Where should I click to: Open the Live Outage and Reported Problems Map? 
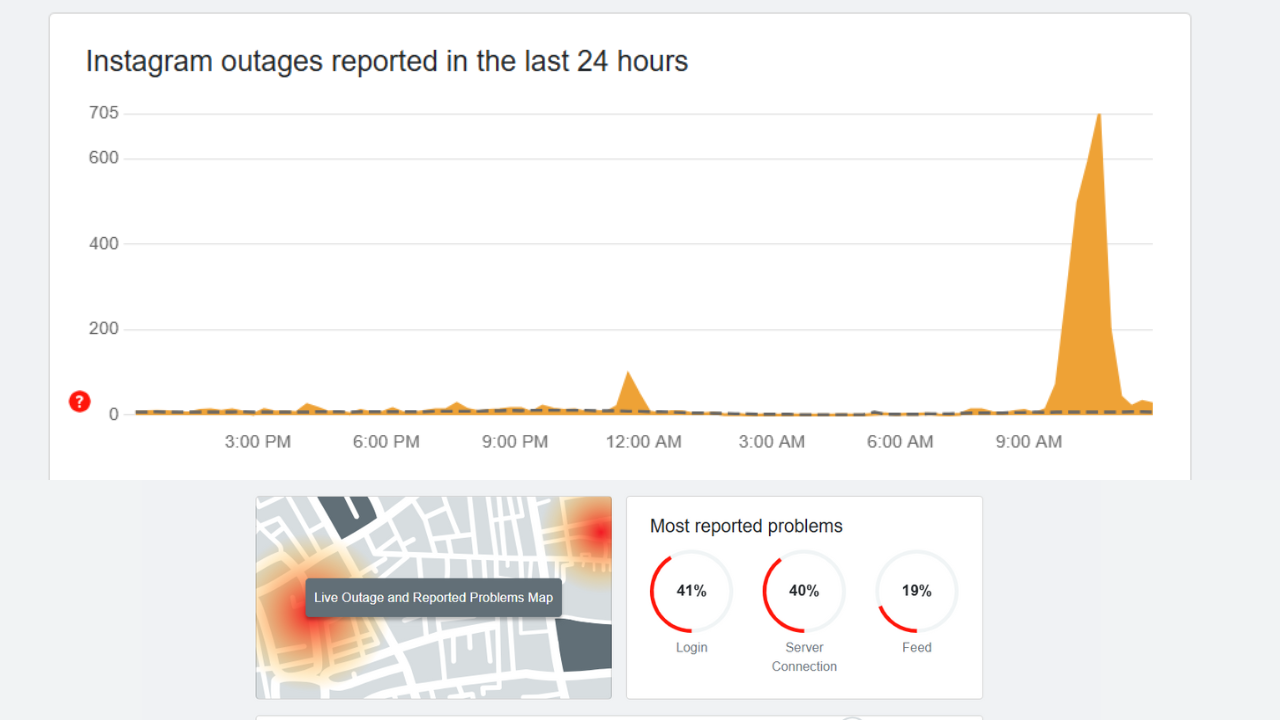click(433, 598)
